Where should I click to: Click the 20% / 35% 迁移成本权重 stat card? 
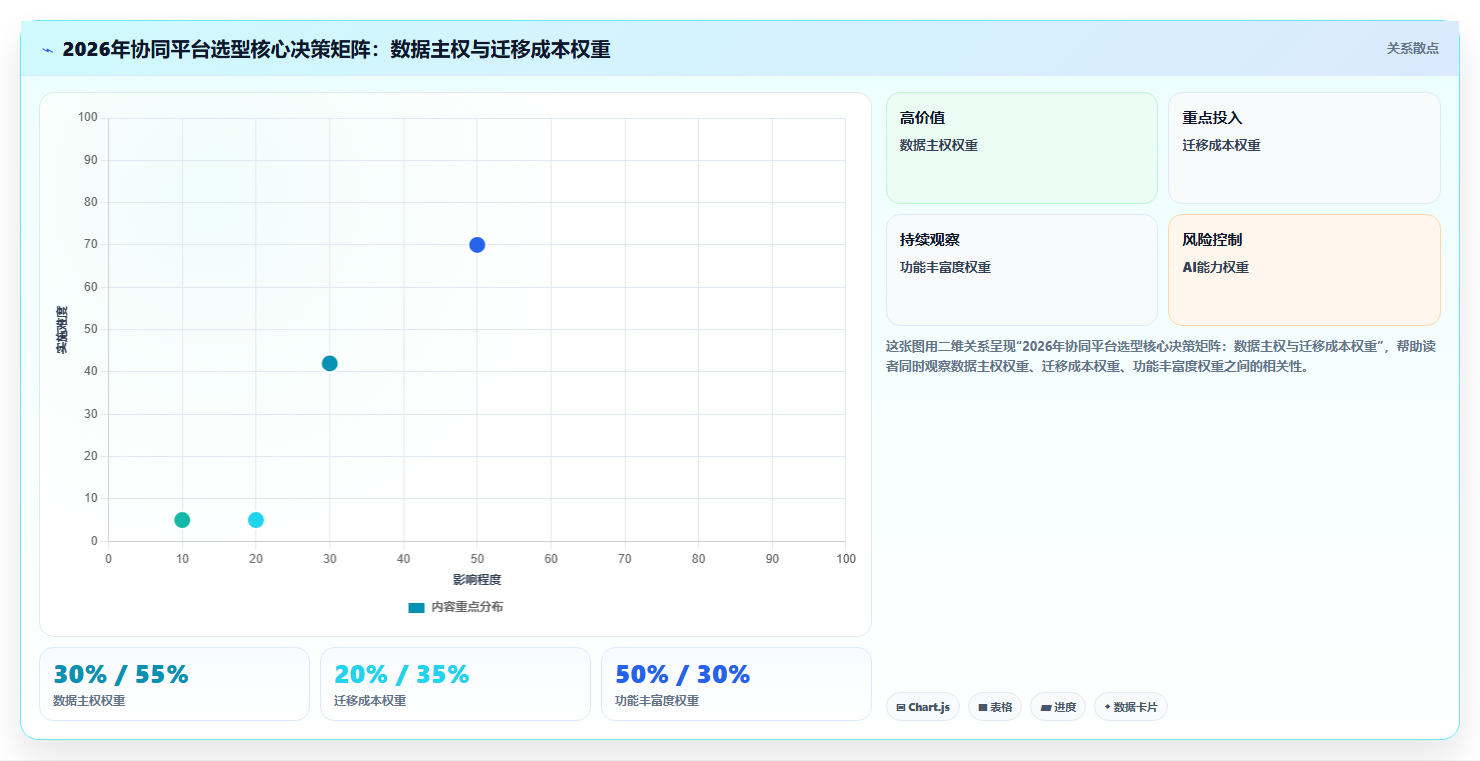click(455, 684)
